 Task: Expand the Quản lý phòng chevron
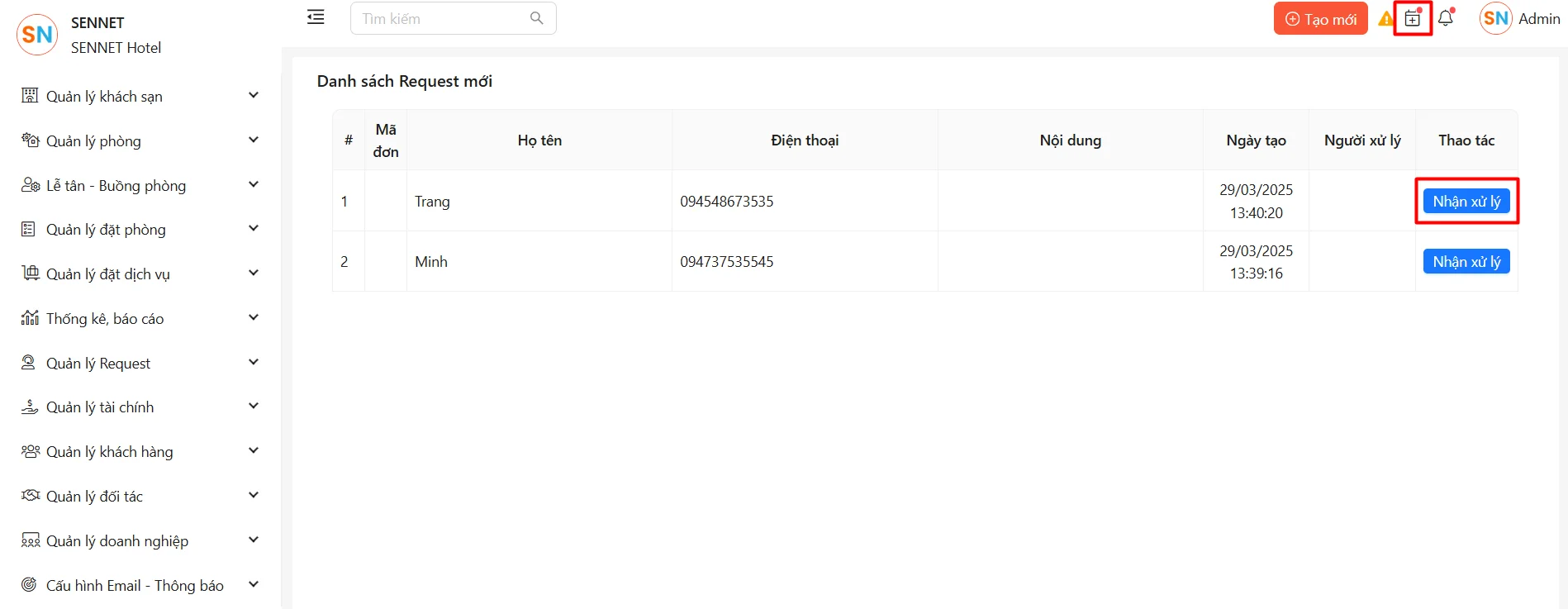point(254,140)
